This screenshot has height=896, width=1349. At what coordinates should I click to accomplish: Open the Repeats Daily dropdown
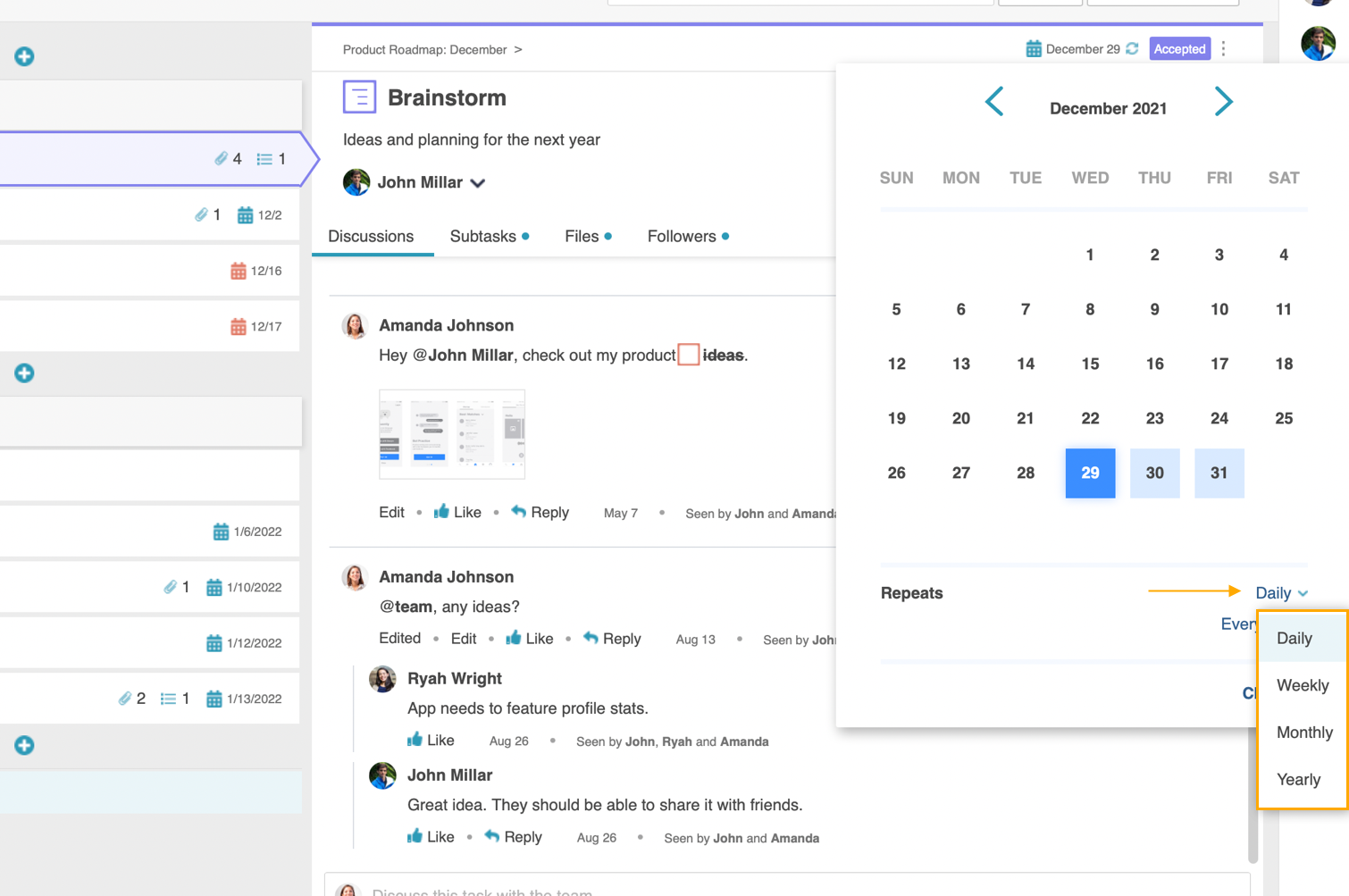tap(1281, 593)
